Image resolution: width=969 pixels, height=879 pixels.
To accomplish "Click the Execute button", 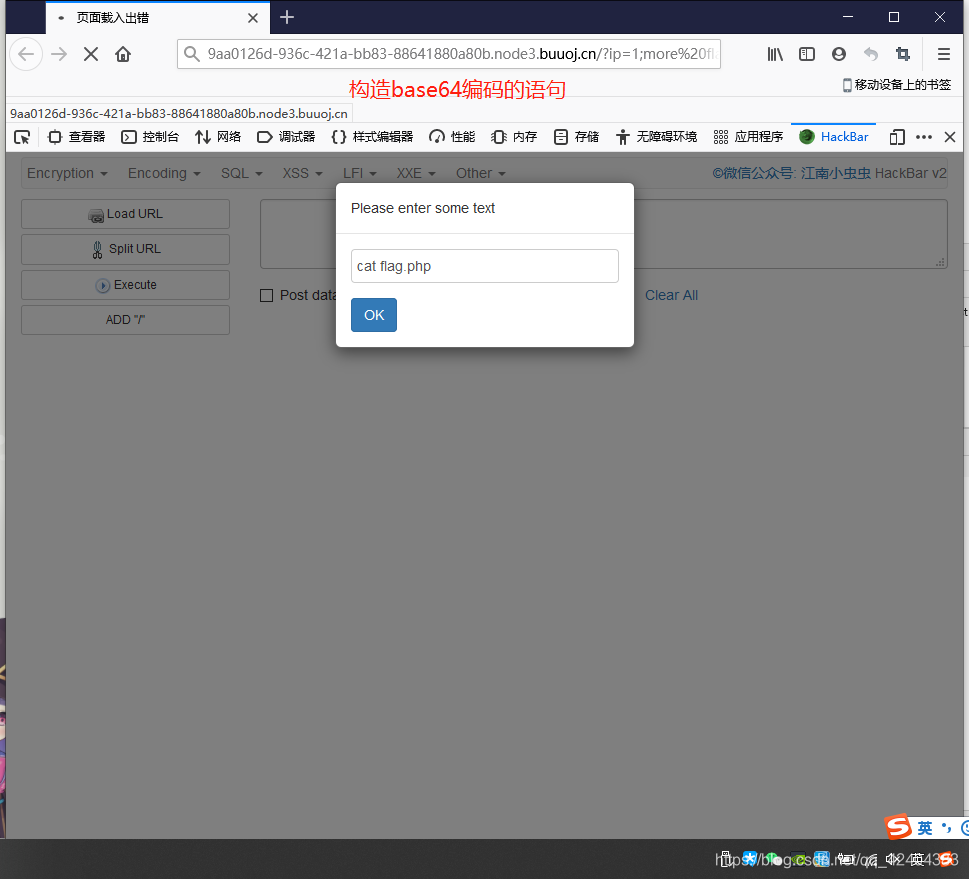I will point(125,285).
